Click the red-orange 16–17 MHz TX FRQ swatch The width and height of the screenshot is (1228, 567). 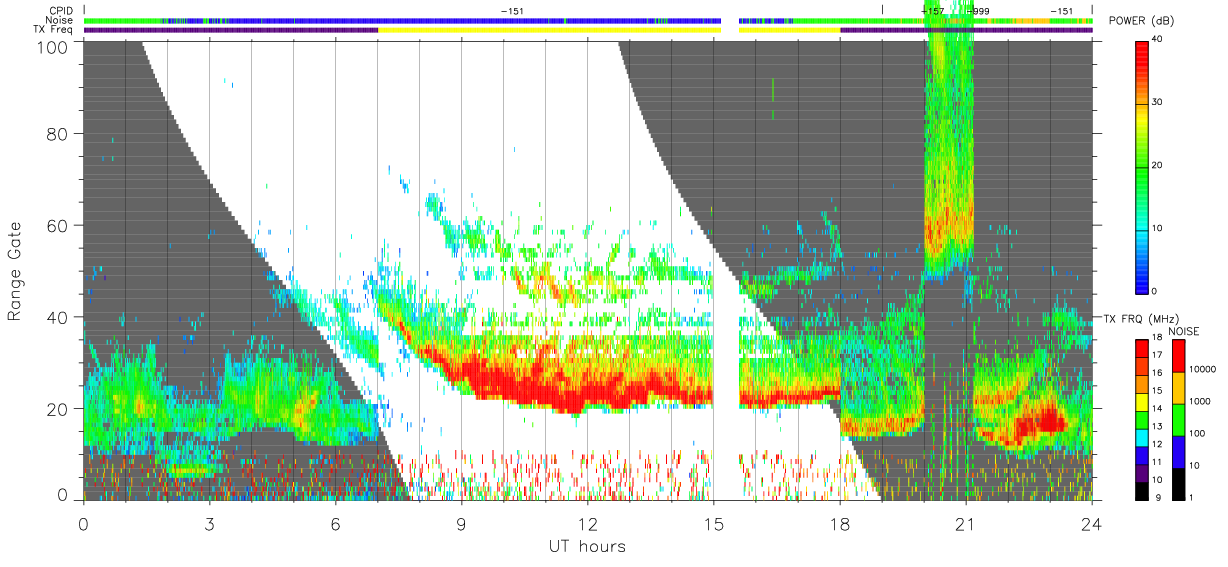click(1141, 365)
